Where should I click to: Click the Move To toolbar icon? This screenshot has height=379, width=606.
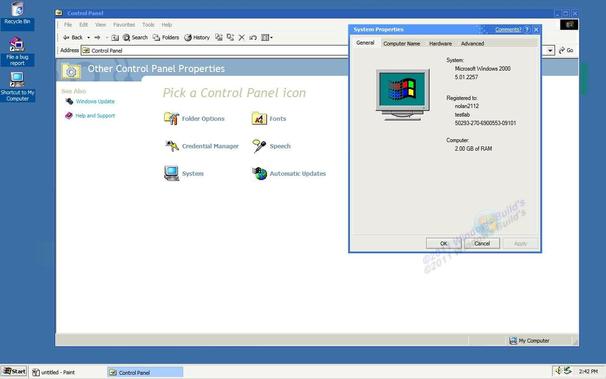click(219, 37)
